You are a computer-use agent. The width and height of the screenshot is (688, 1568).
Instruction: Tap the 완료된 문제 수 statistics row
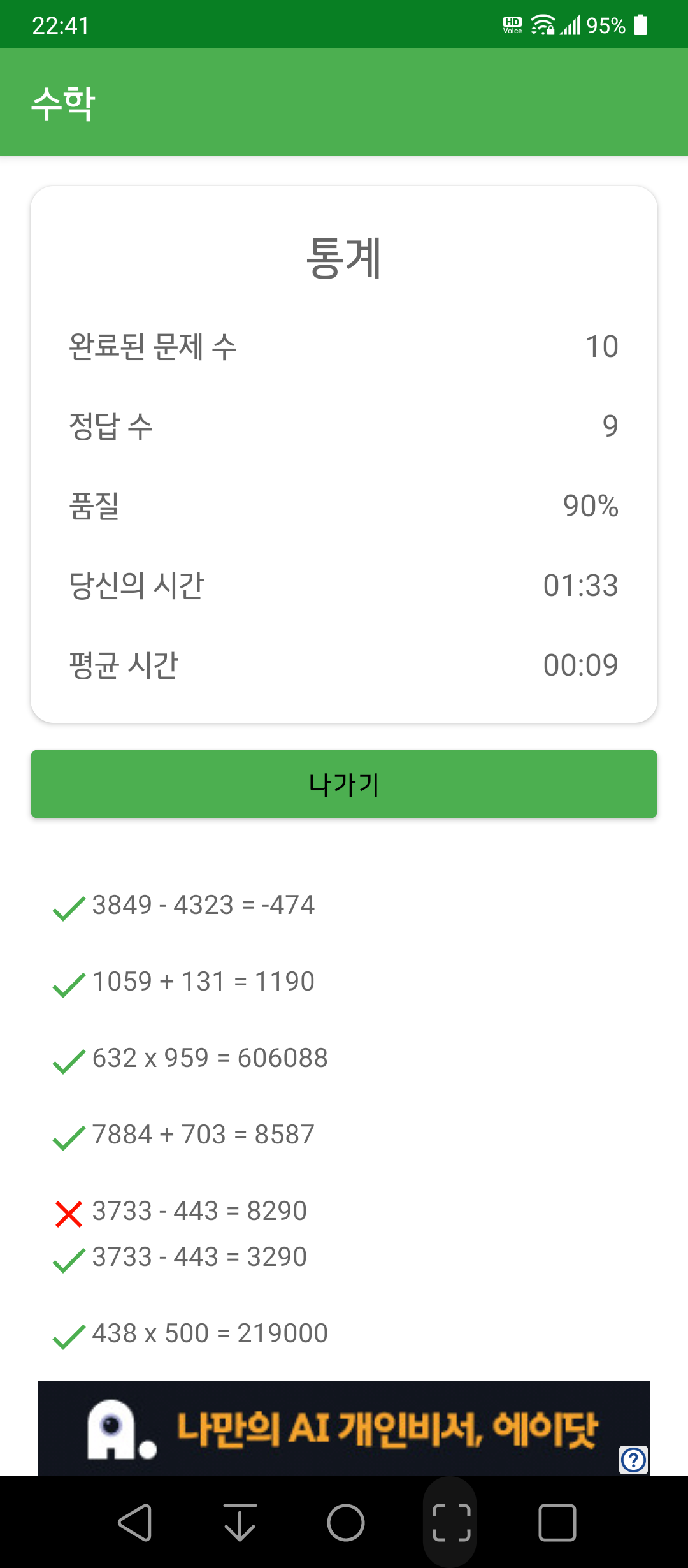(344, 347)
